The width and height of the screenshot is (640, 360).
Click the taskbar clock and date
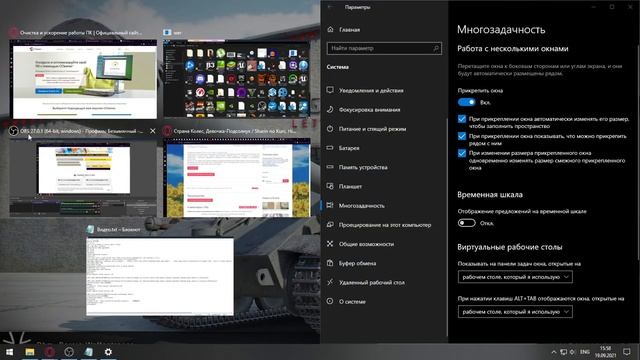tap(605, 351)
